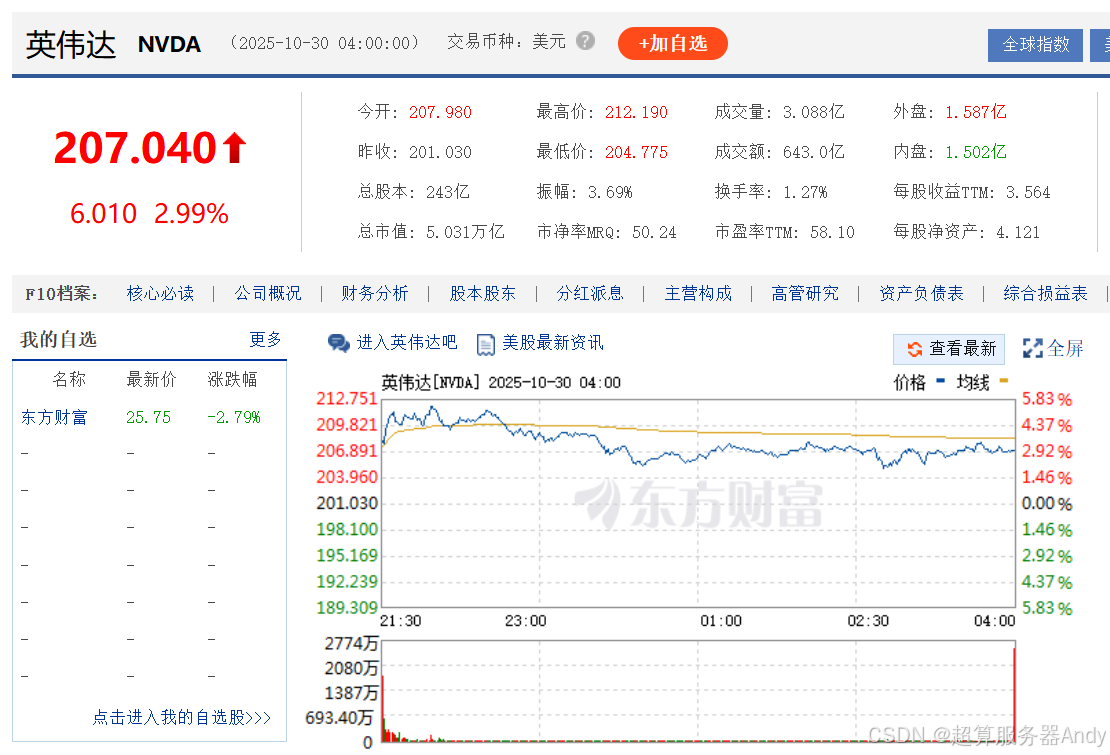Click the 最低价 204.775 value
The height and width of the screenshot is (755, 1110).
pyautogui.click(x=636, y=152)
